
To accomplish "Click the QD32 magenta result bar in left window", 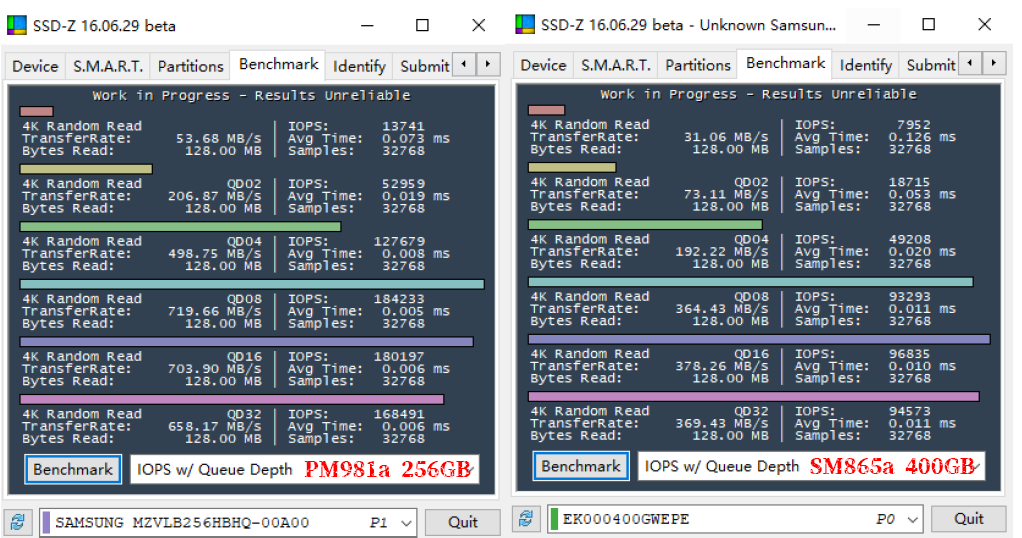I will click(x=232, y=399).
